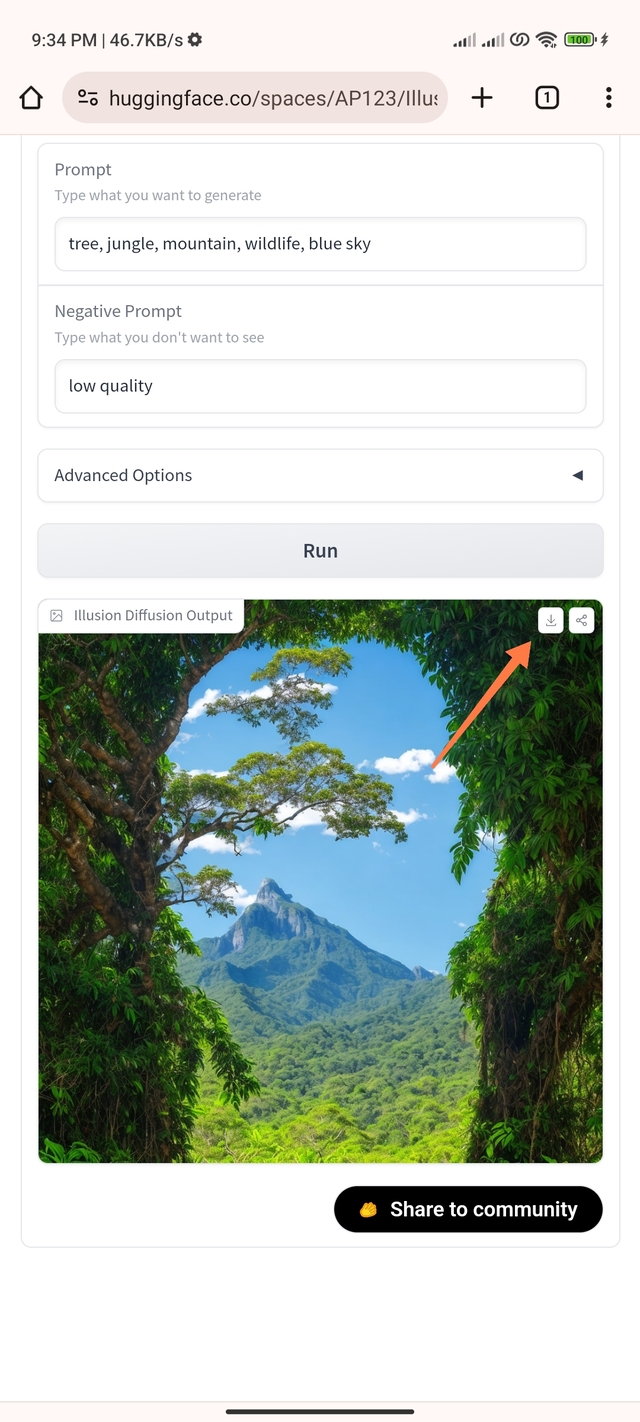Tap the bottom navigation gesture bar
The image size is (640, 1422).
click(x=320, y=1411)
